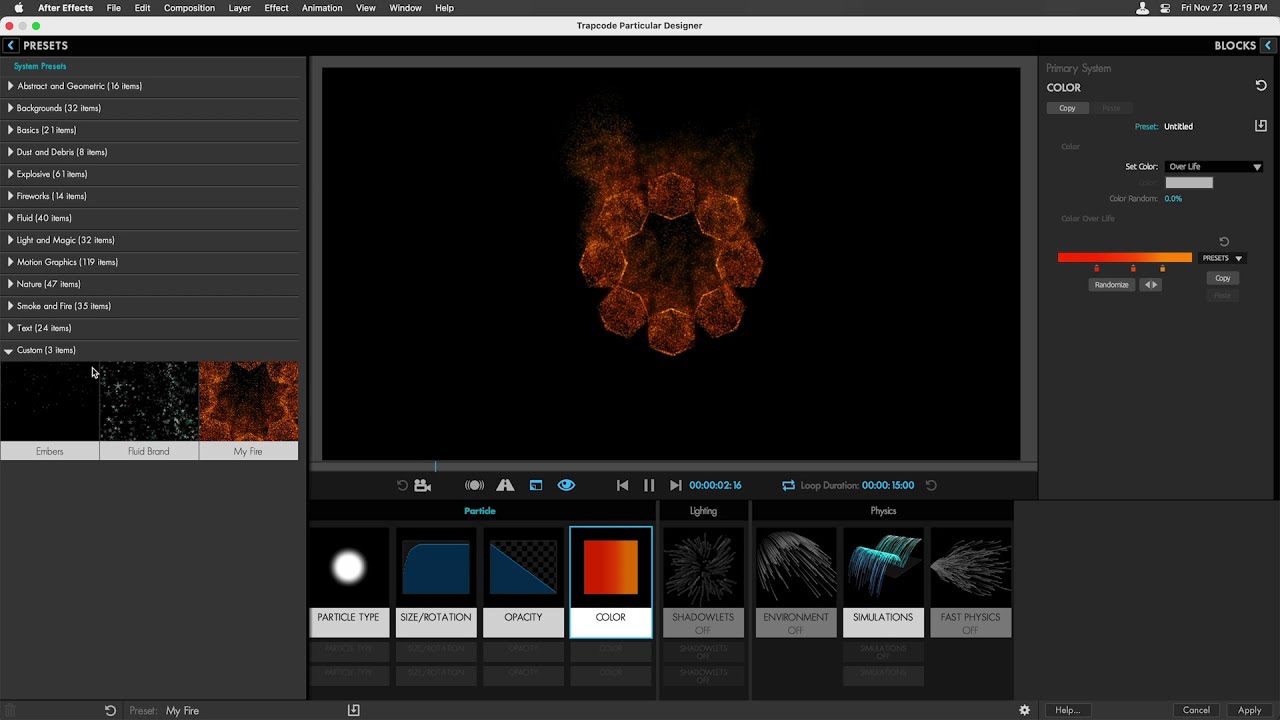
Task: Toggle the Shadowlets block
Action: (703, 582)
